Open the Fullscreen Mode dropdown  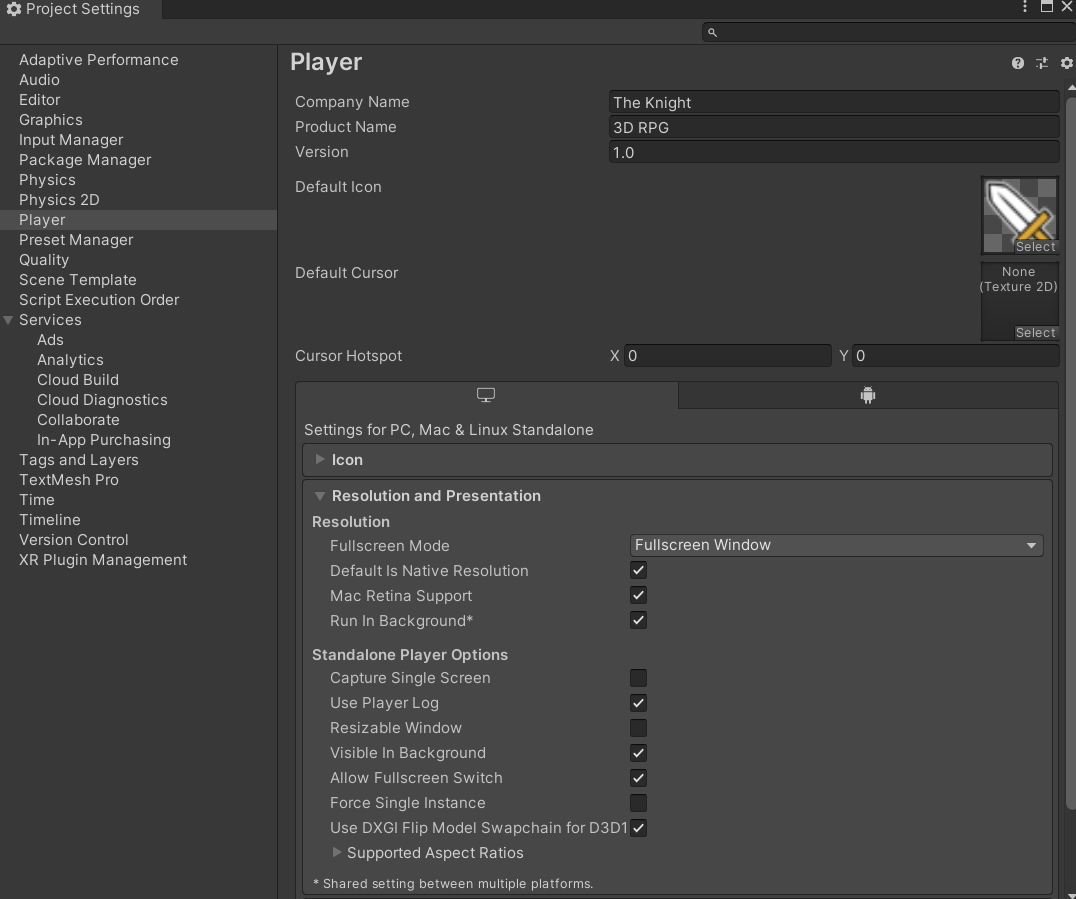836,545
